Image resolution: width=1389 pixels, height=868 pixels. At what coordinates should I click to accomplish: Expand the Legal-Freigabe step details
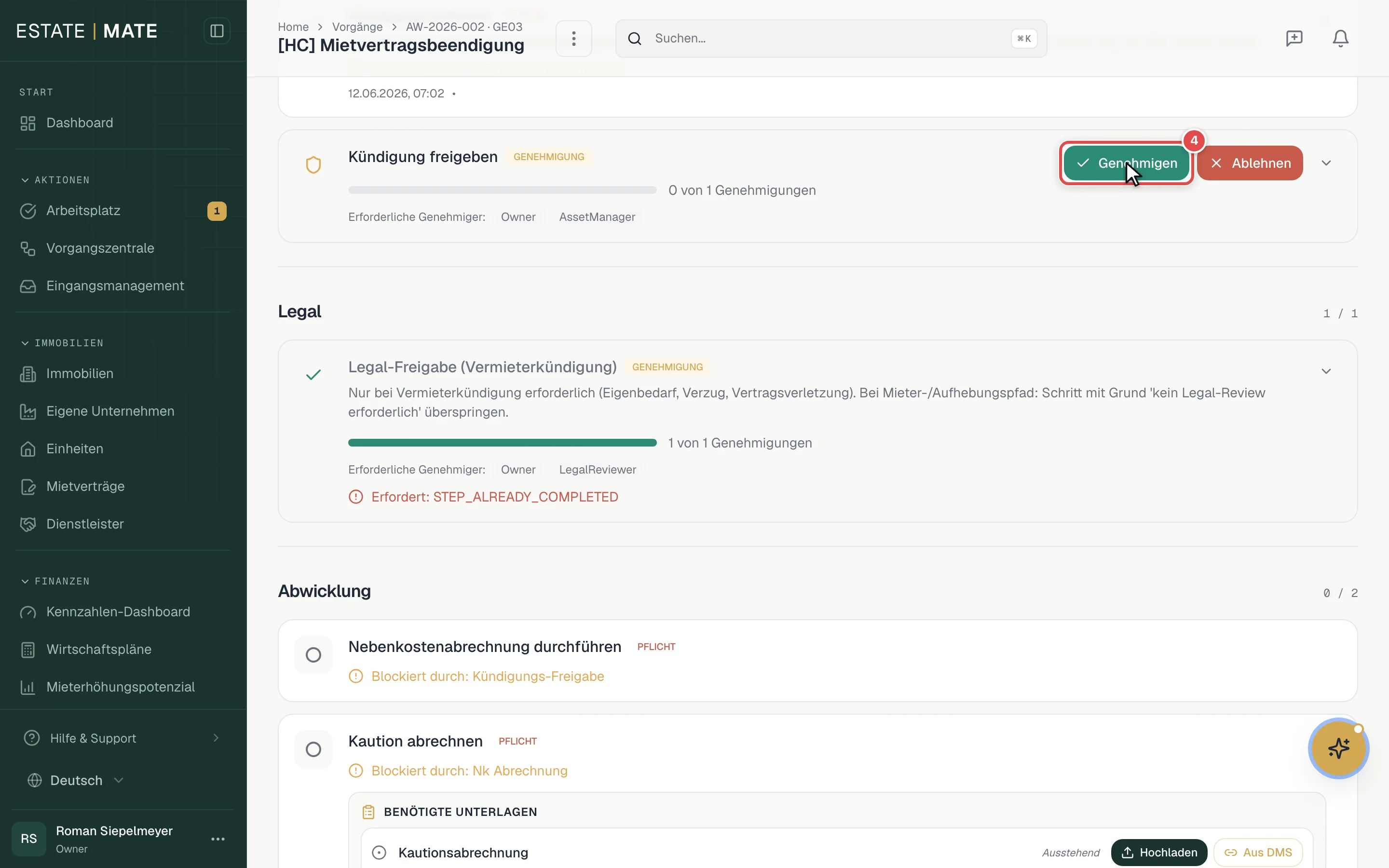[1326, 371]
